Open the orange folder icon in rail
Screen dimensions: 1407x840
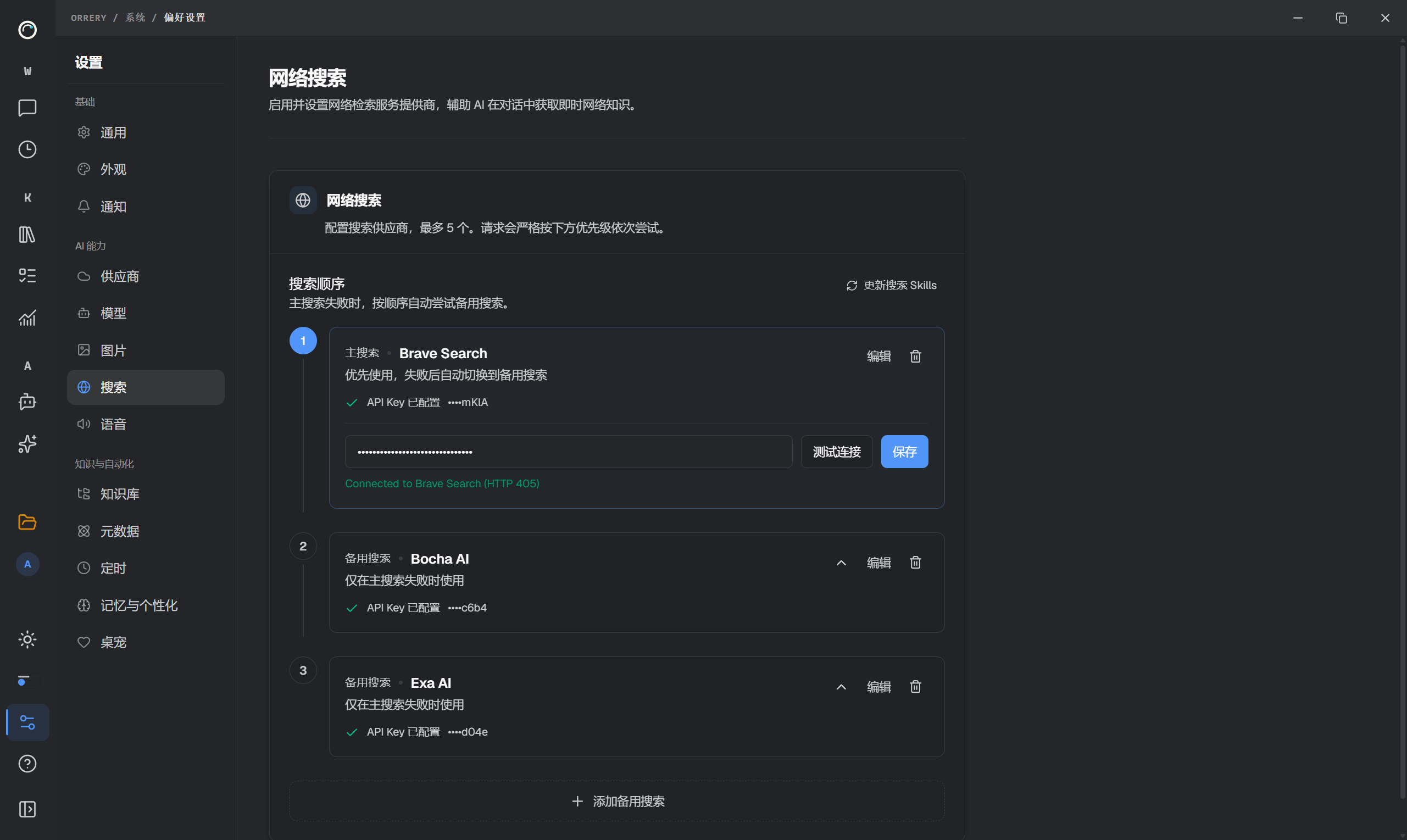point(27,522)
